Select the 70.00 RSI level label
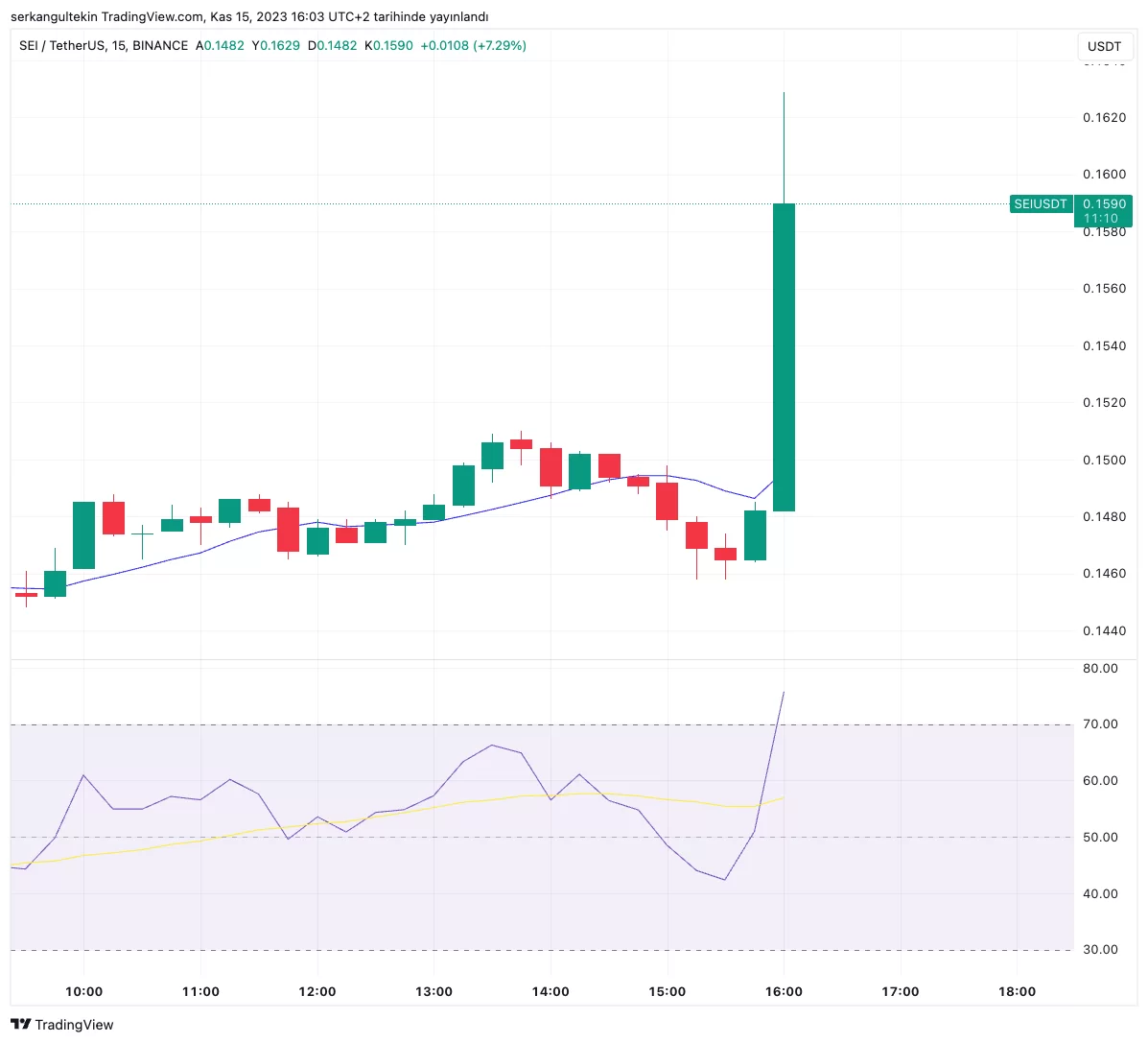The image size is (1148, 1043). (x=1100, y=724)
